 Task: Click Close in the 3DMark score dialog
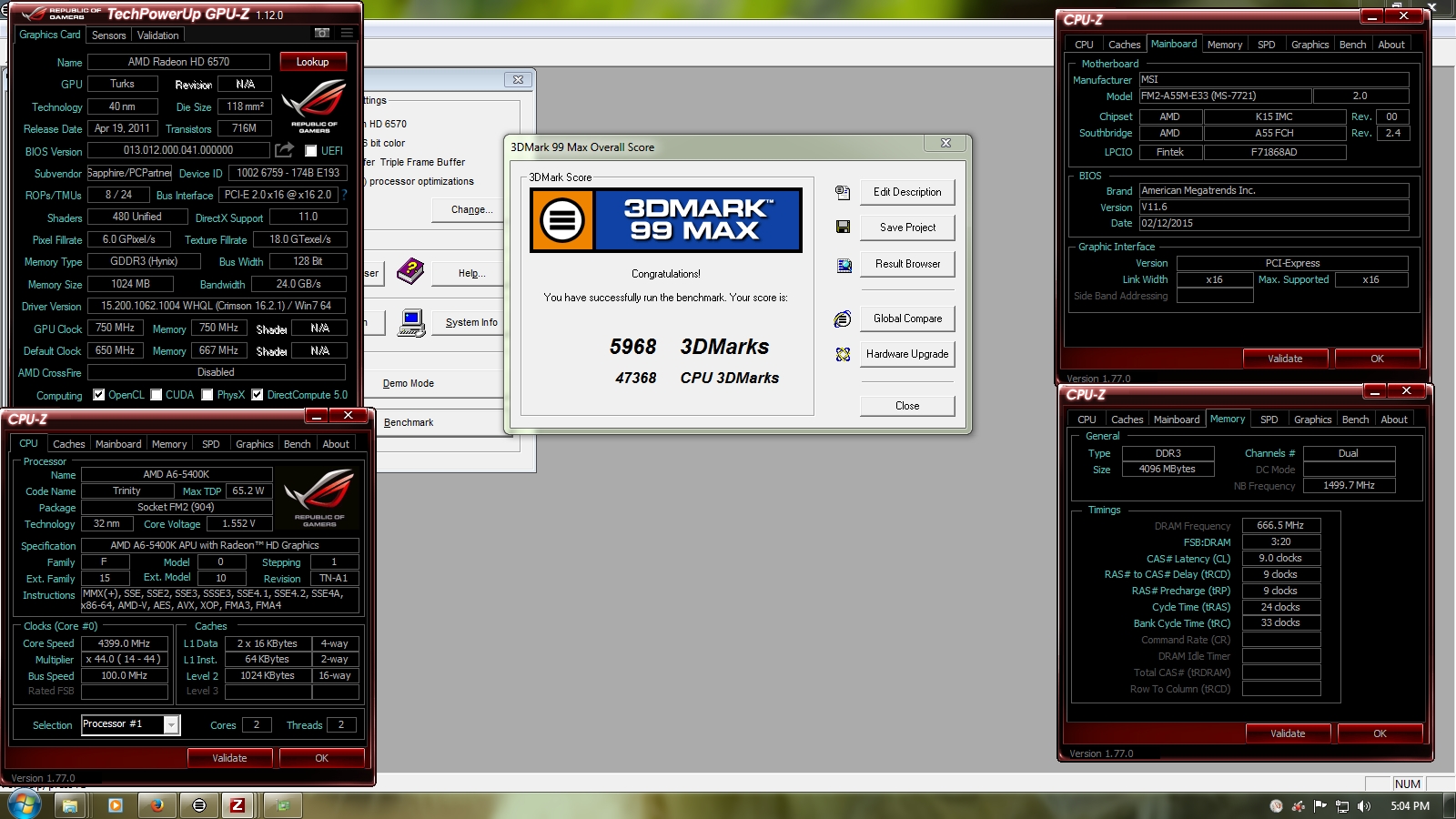tap(907, 406)
